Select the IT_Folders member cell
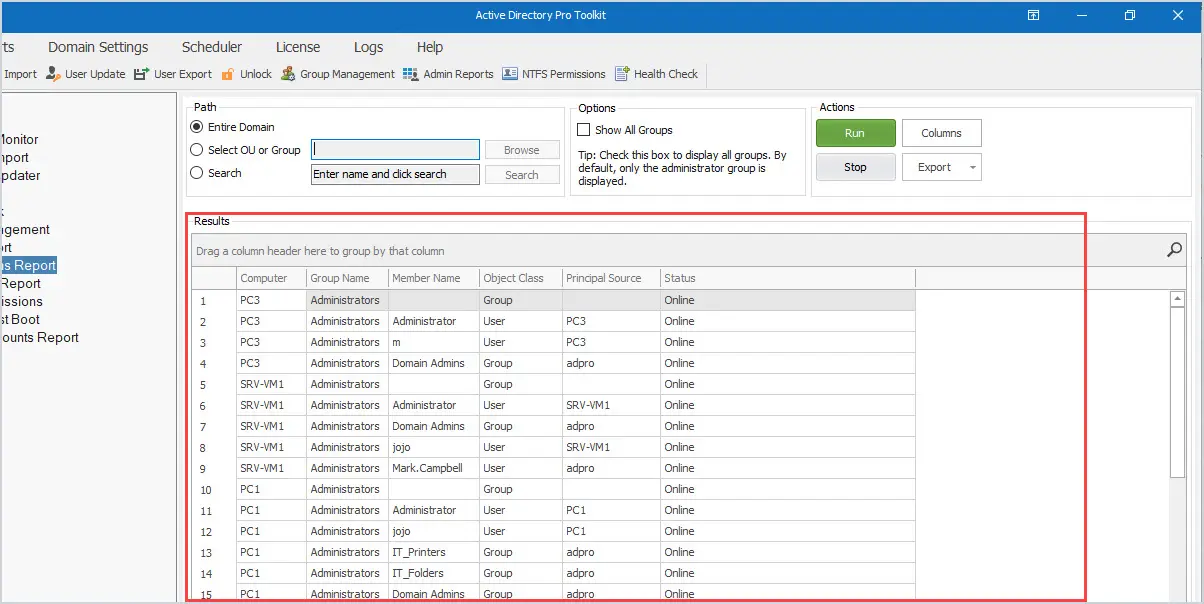The image size is (1204, 604). click(433, 573)
